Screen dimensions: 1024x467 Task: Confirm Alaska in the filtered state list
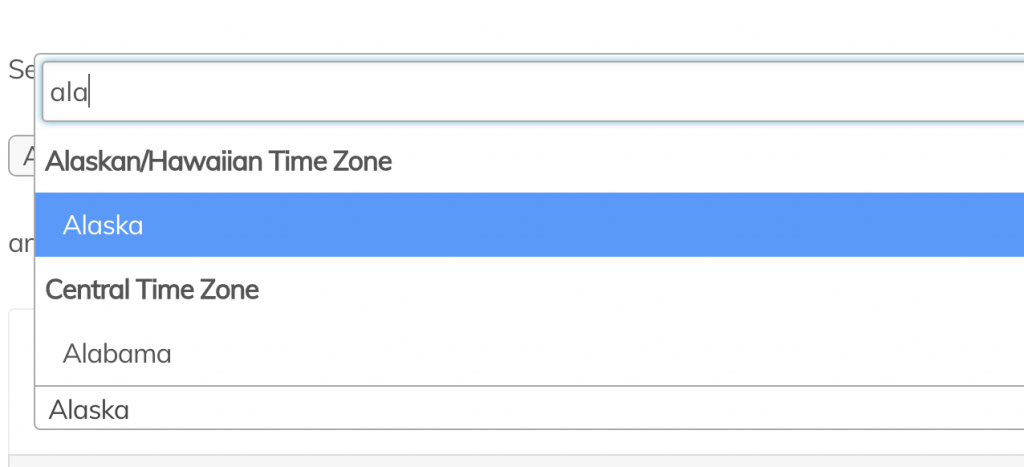click(x=103, y=226)
